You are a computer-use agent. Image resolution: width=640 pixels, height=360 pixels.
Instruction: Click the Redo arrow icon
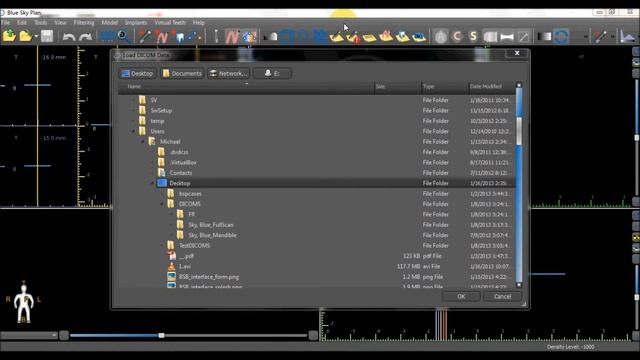tap(85, 37)
